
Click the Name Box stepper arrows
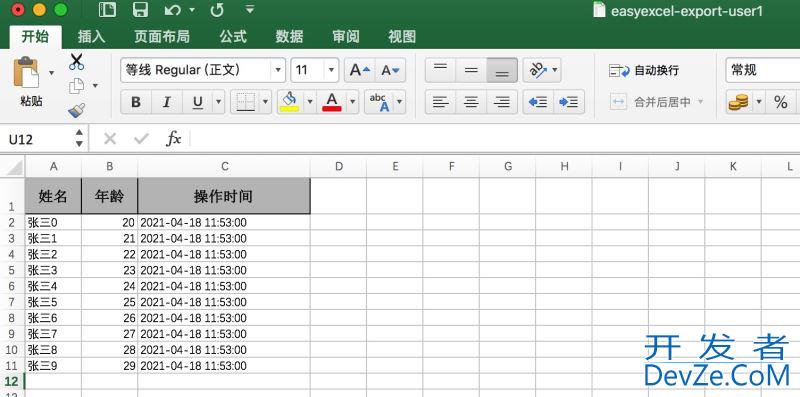pyautogui.click(x=79, y=138)
